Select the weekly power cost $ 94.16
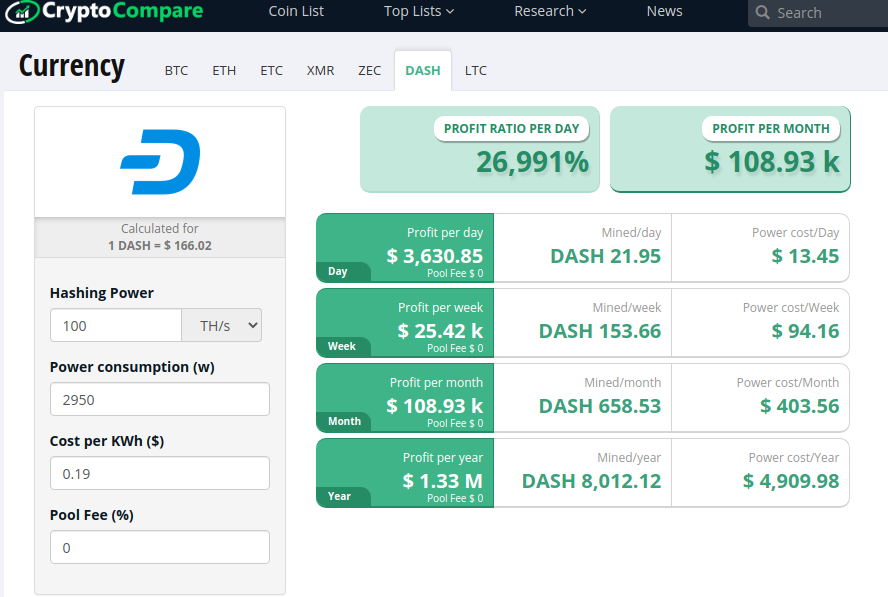This screenshot has height=597, width=888. 805,331
